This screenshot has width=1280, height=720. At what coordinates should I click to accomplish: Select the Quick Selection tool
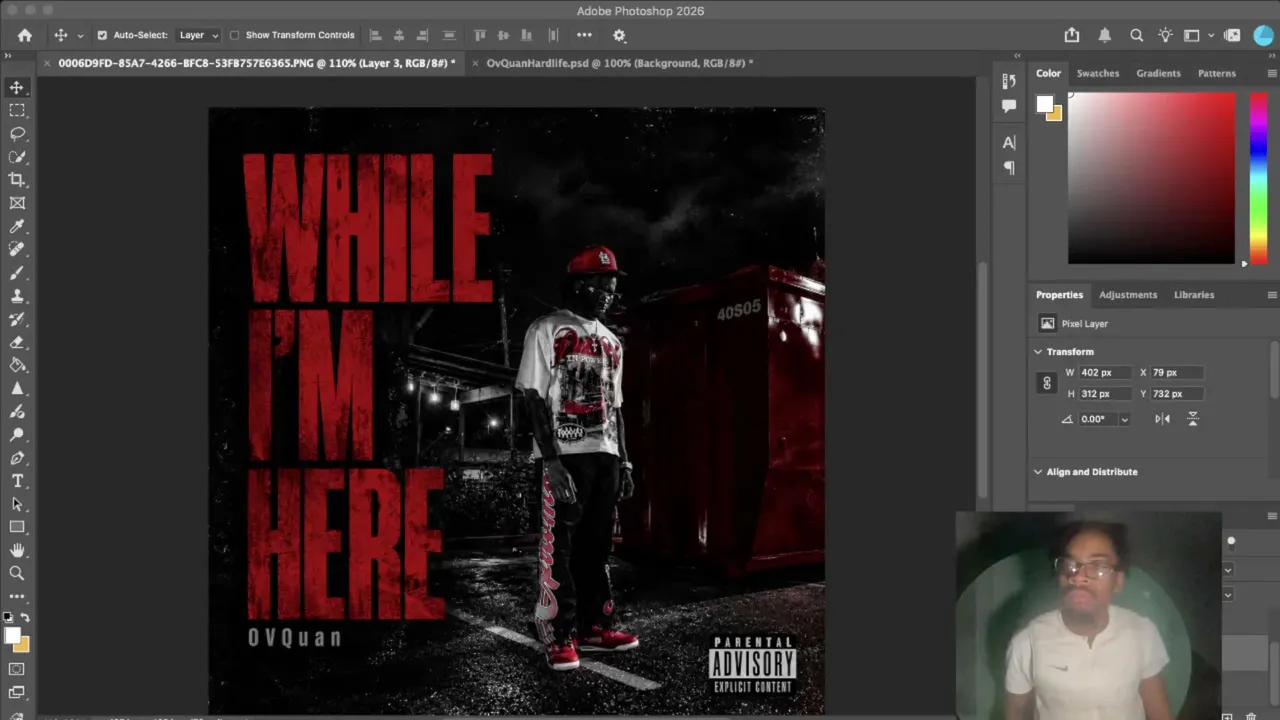click(x=17, y=157)
